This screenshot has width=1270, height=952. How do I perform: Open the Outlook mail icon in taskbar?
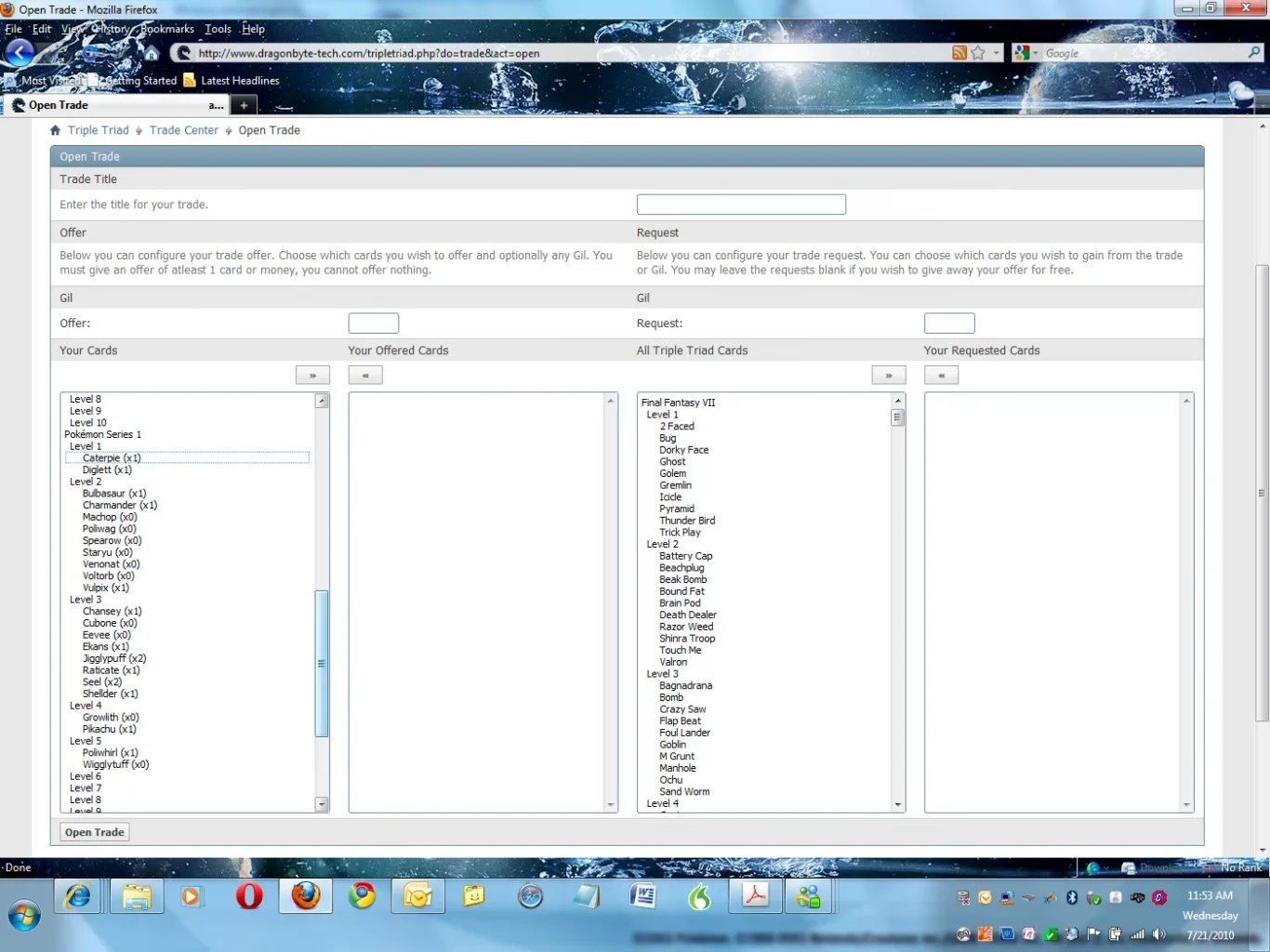[418, 896]
